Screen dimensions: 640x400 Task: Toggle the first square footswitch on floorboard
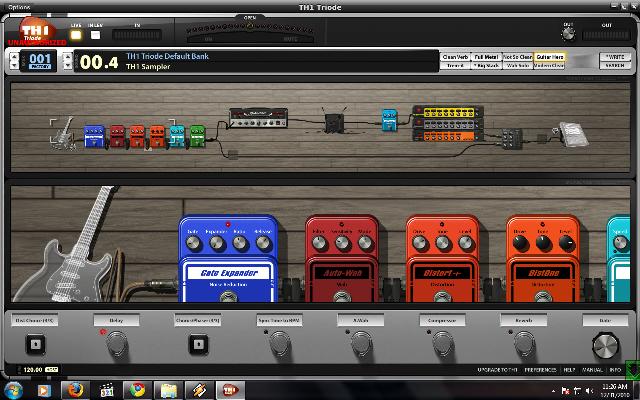(36, 344)
